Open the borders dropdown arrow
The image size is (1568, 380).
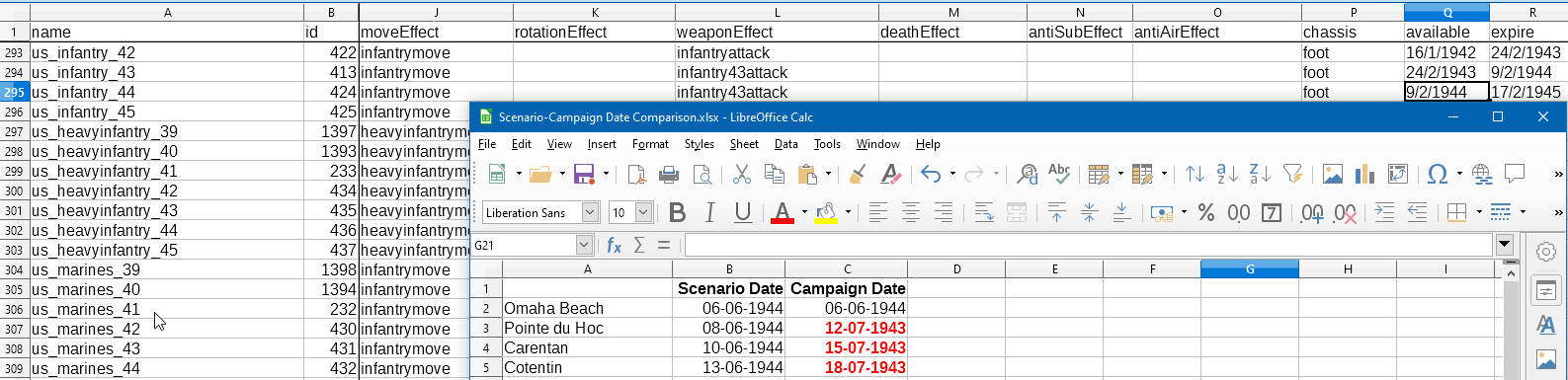[1479, 212]
